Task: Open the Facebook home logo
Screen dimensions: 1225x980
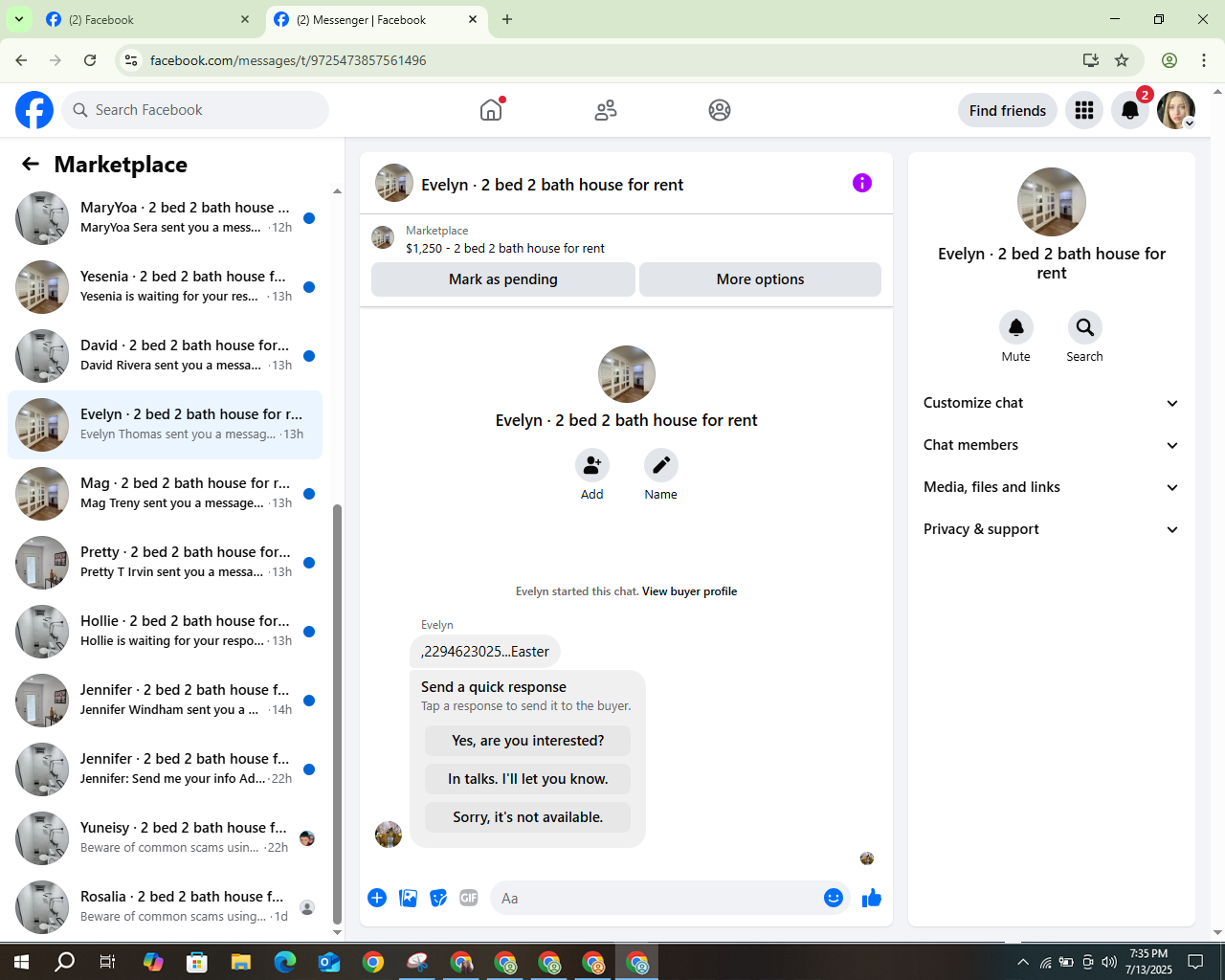Action: (34, 110)
